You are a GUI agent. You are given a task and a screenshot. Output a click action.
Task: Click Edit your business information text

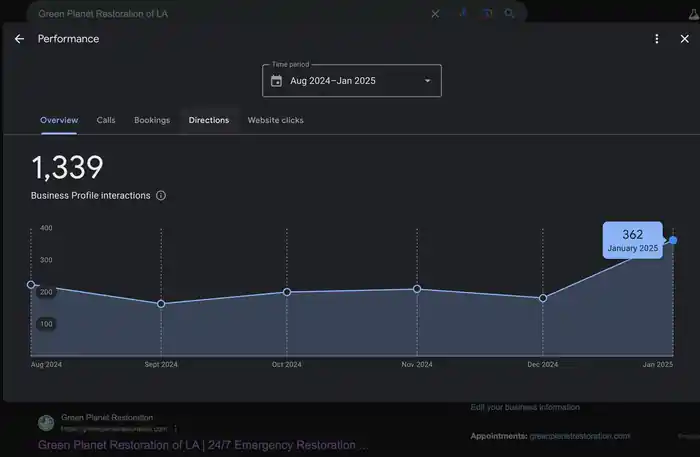coord(525,407)
